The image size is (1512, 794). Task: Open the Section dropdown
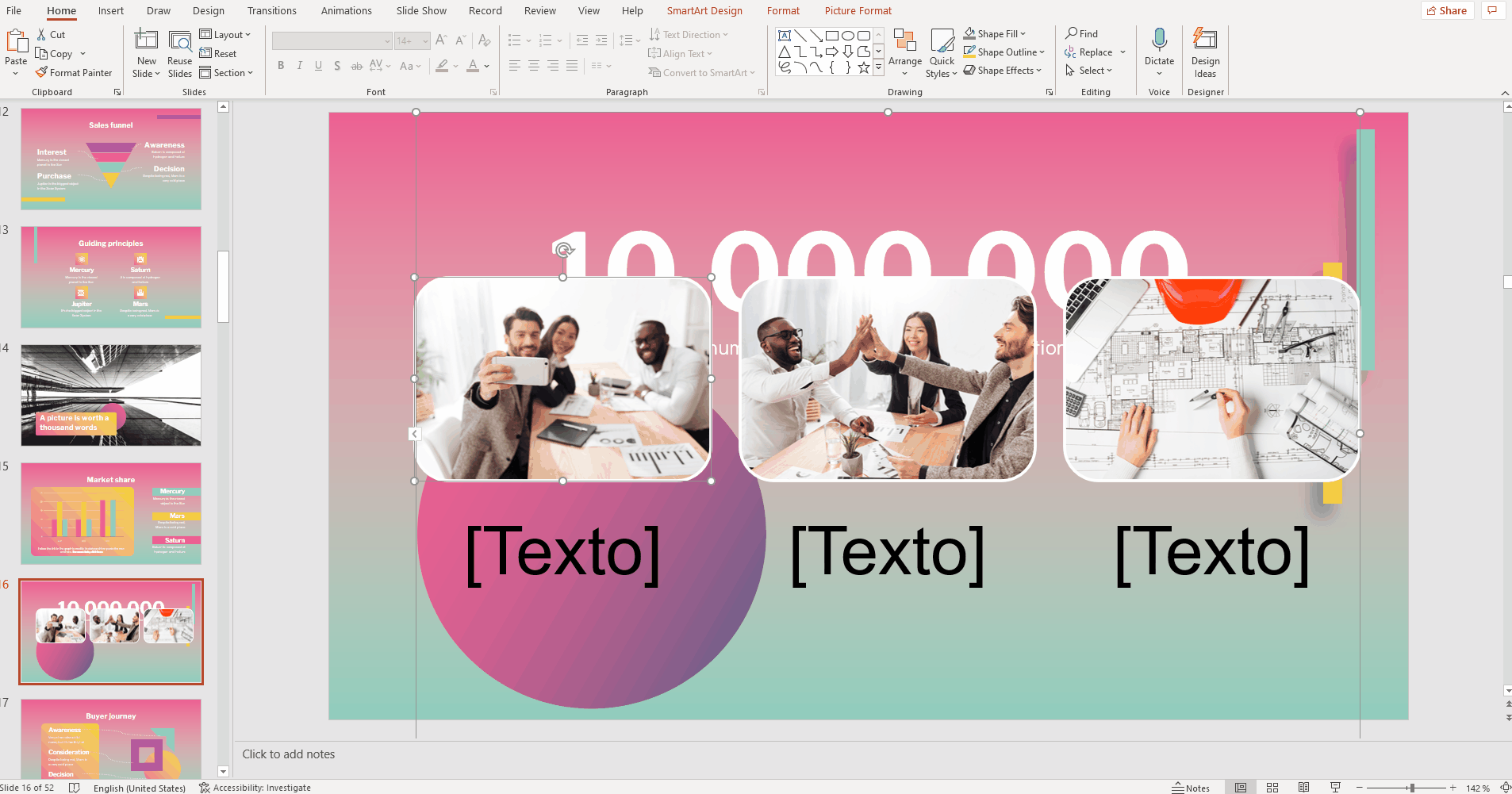226,73
